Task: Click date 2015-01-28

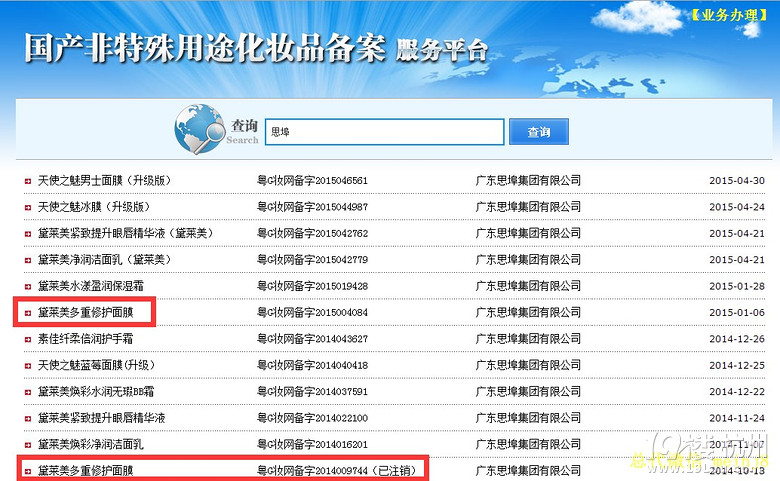Action: [737, 286]
